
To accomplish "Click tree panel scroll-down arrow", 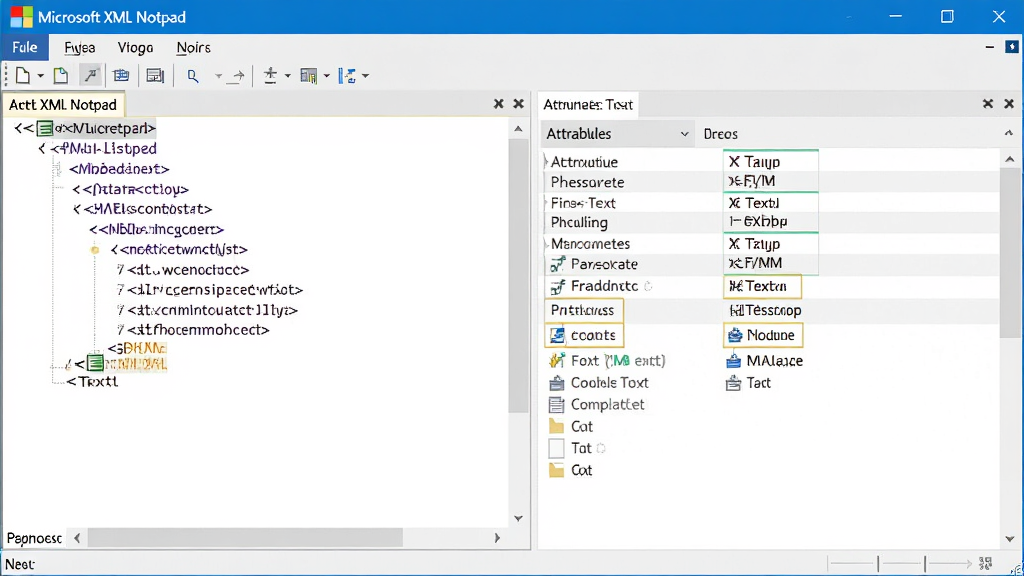I will tap(518, 519).
